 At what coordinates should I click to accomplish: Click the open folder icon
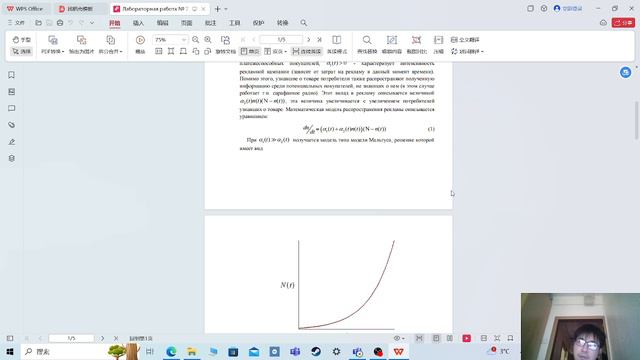(38, 23)
